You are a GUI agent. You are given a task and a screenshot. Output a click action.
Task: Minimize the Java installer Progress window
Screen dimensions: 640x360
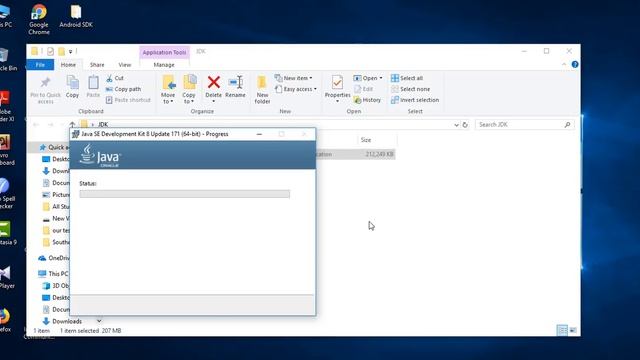pyautogui.click(x=259, y=134)
